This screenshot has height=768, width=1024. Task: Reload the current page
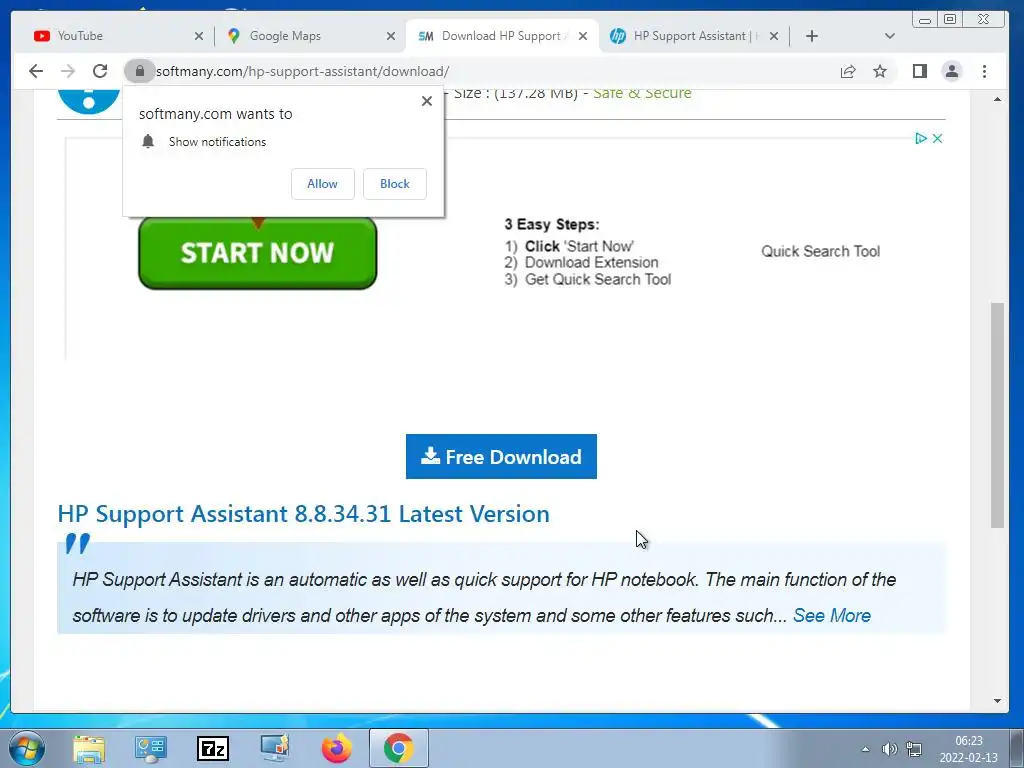pyautogui.click(x=100, y=71)
